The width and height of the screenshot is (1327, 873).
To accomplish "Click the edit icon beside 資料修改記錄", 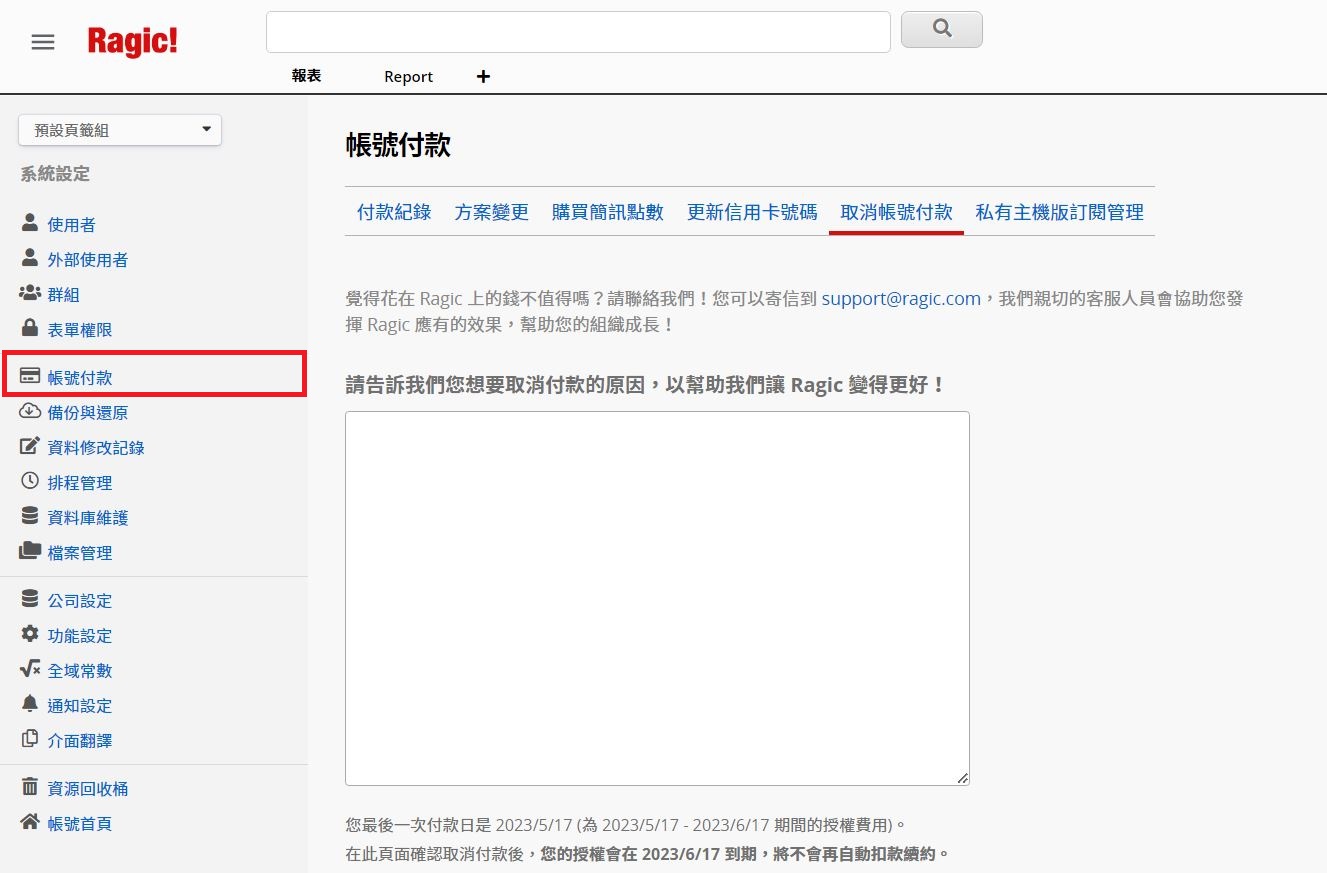I will pyautogui.click(x=30, y=446).
